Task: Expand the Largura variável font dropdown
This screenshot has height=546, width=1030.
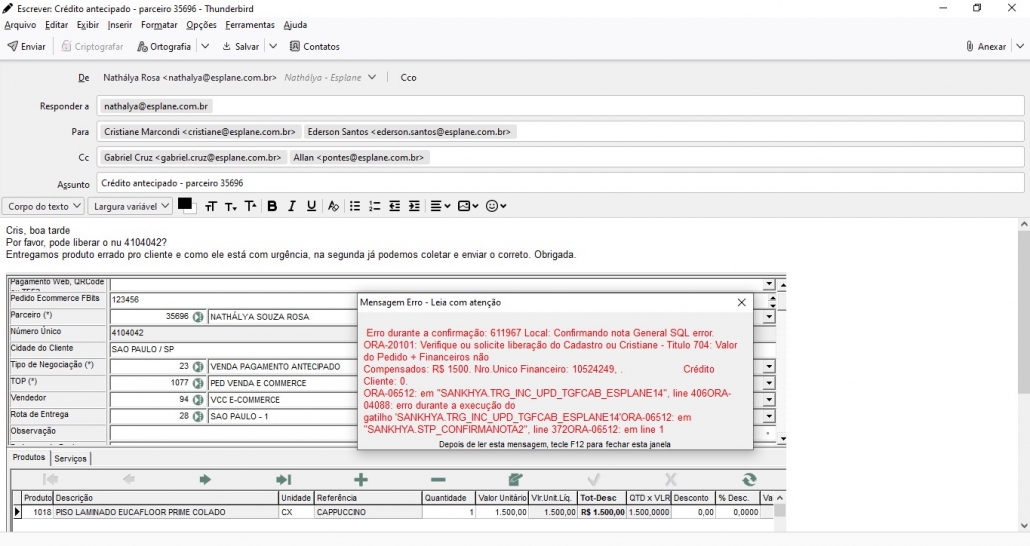Action: [130, 206]
